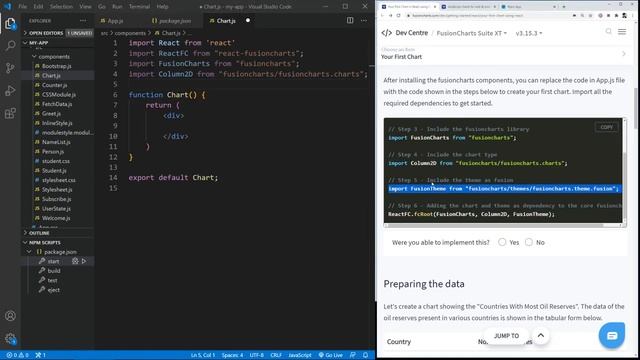Open the FusionCharts hamburger menu

(622, 31)
